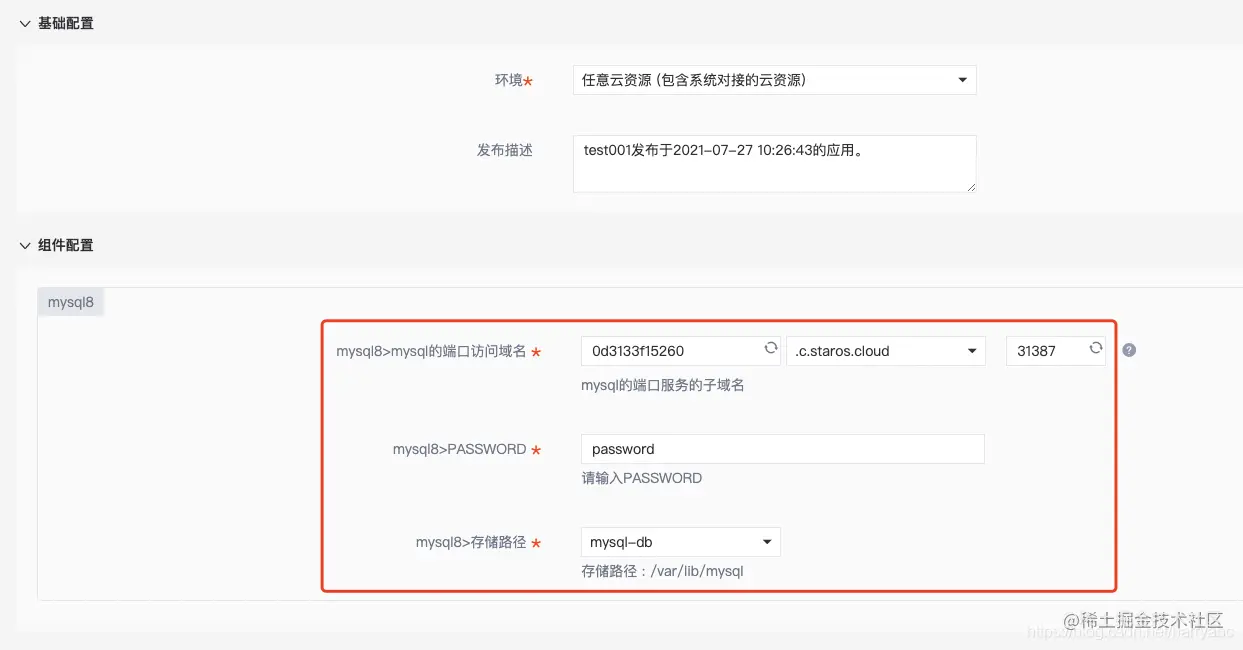Click the down-caret in the environment selector

tap(962, 80)
